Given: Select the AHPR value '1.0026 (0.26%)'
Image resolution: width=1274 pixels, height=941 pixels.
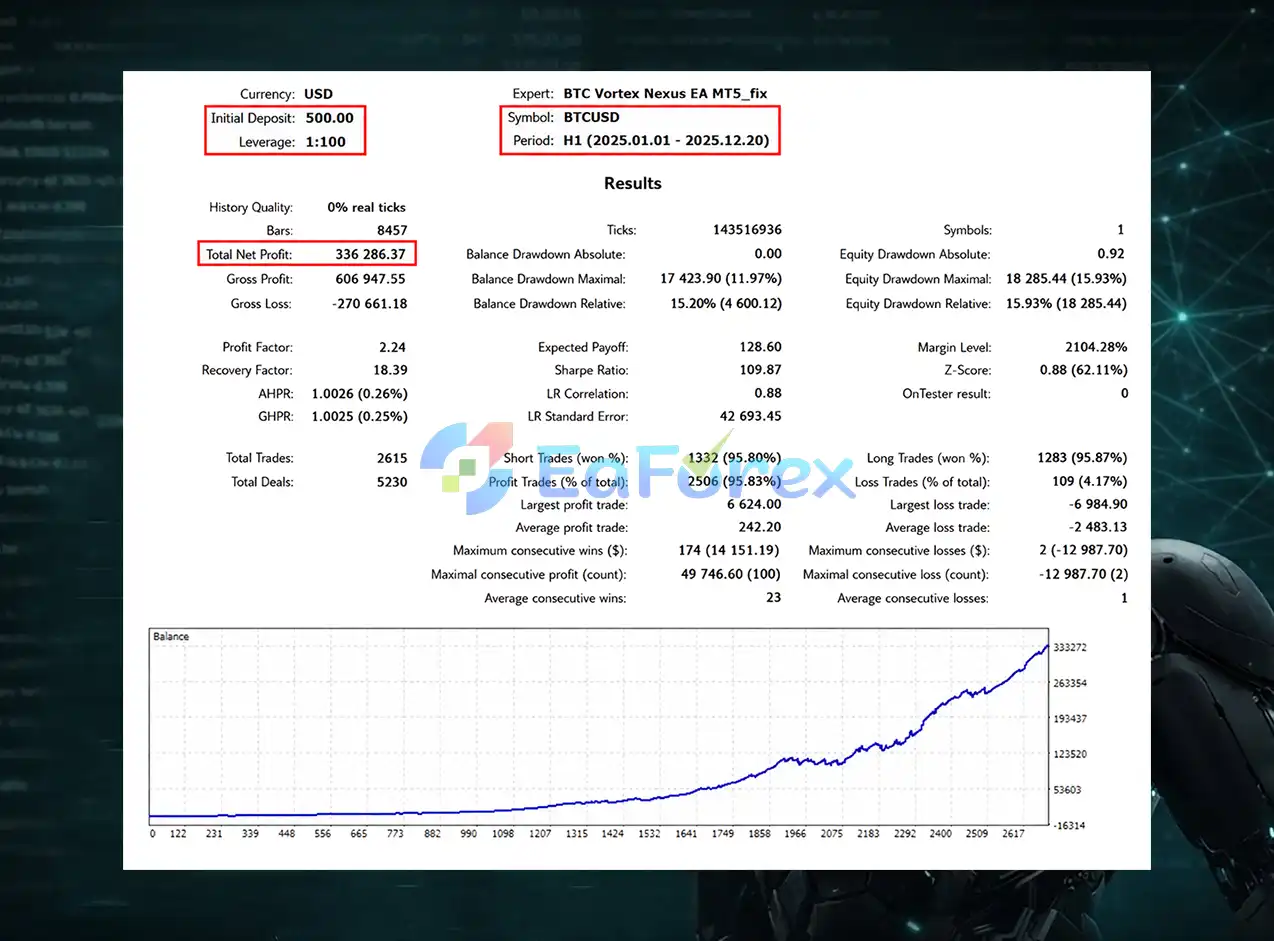Looking at the screenshot, I should click(x=360, y=393).
